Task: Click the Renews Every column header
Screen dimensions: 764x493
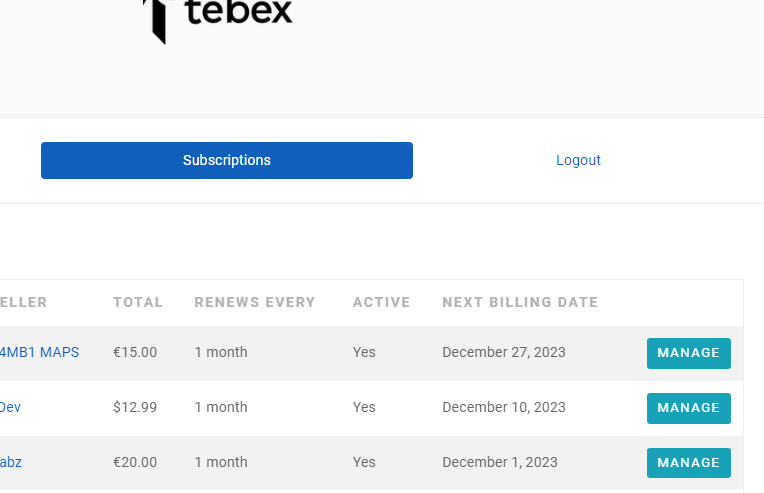Action: (x=255, y=303)
